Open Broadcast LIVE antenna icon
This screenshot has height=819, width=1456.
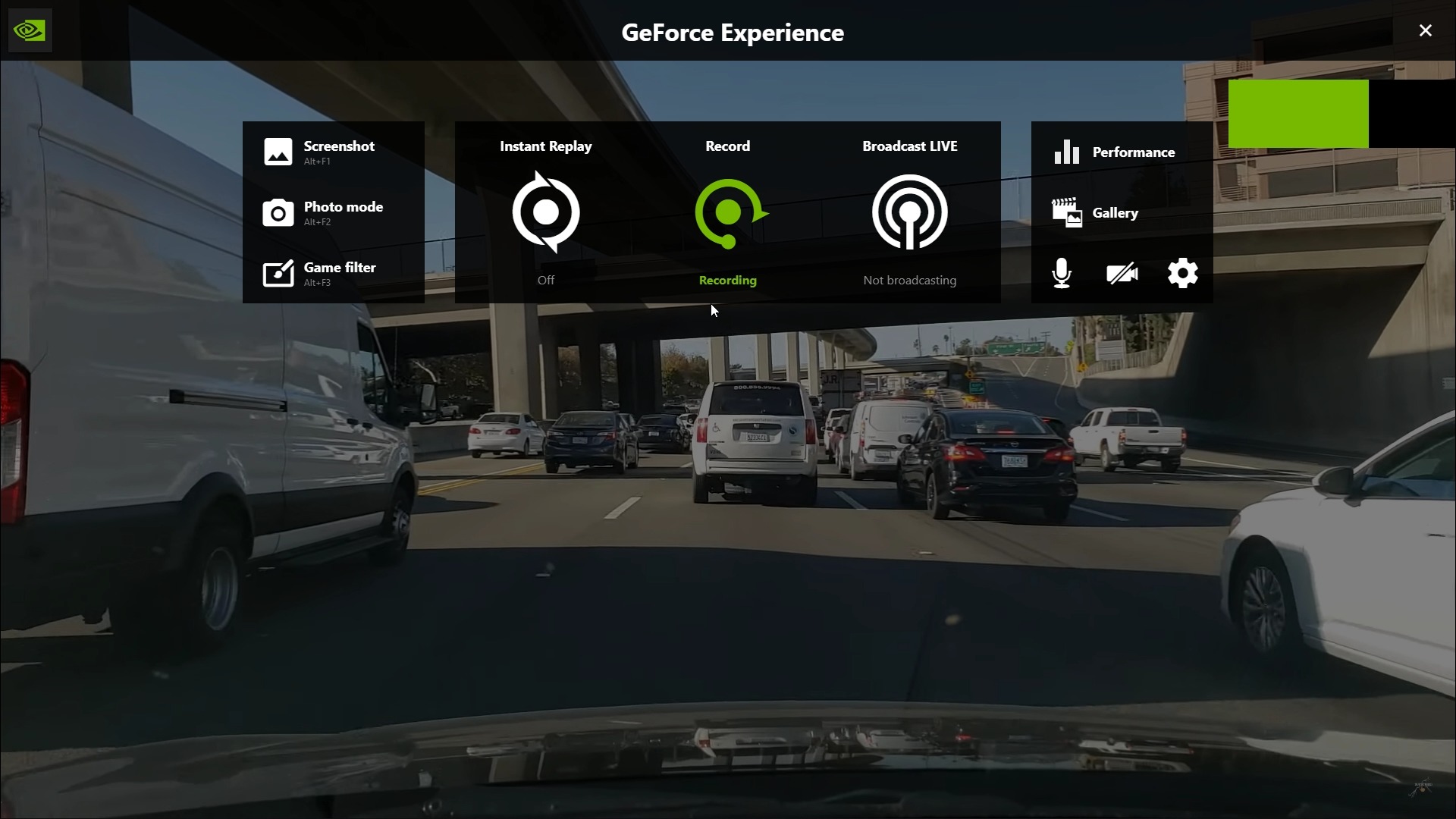tap(910, 212)
